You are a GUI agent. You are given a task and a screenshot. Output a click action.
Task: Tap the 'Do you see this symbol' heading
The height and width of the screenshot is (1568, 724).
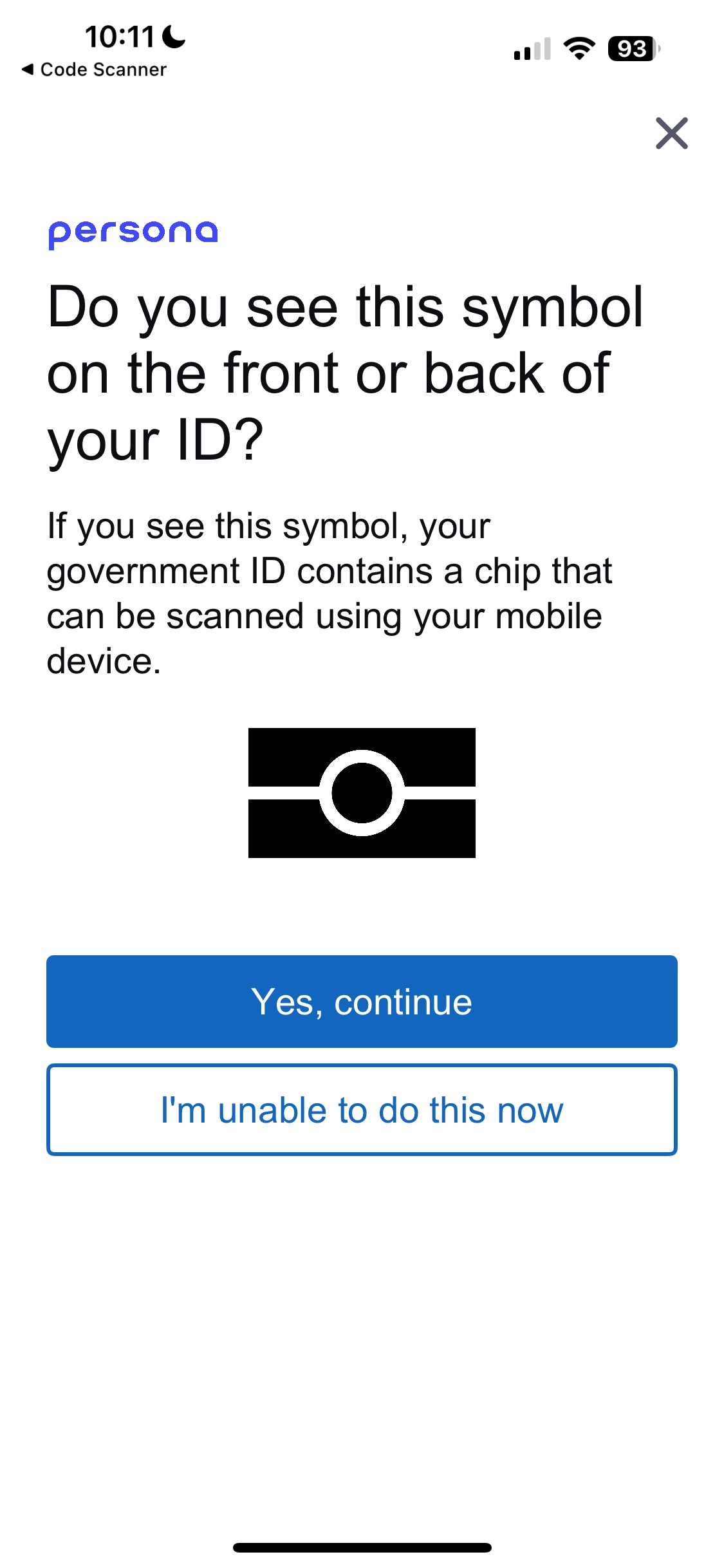346,373
